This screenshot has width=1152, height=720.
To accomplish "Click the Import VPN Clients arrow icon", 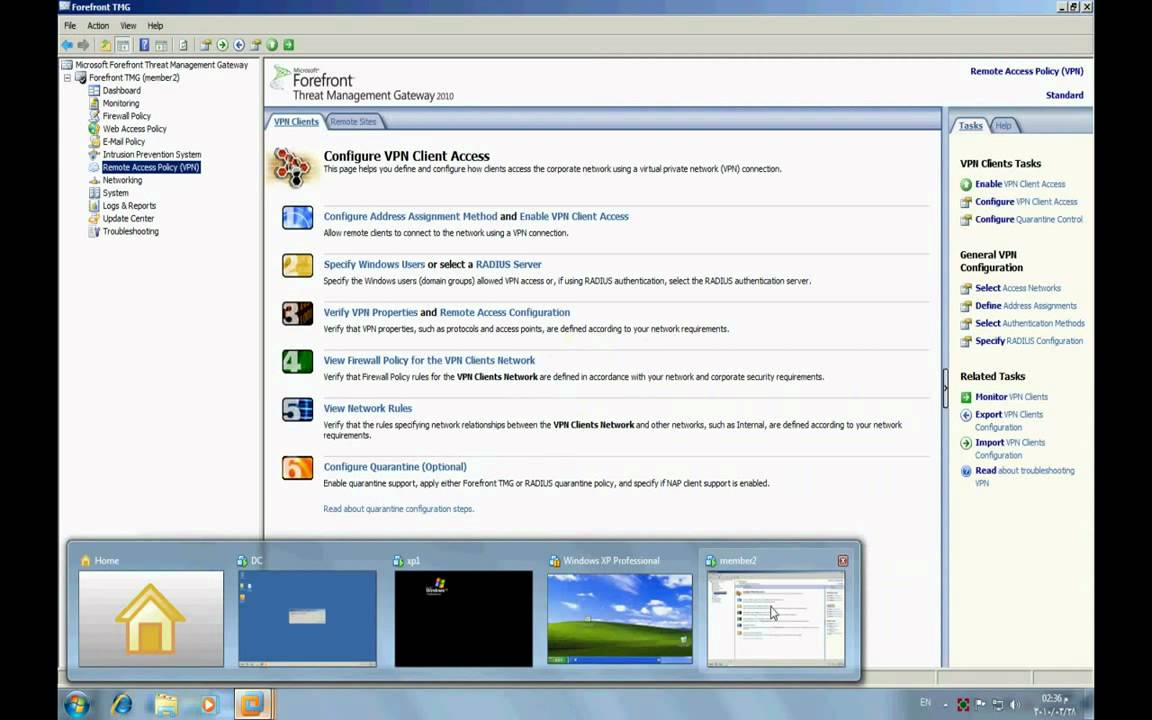I will pos(966,443).
